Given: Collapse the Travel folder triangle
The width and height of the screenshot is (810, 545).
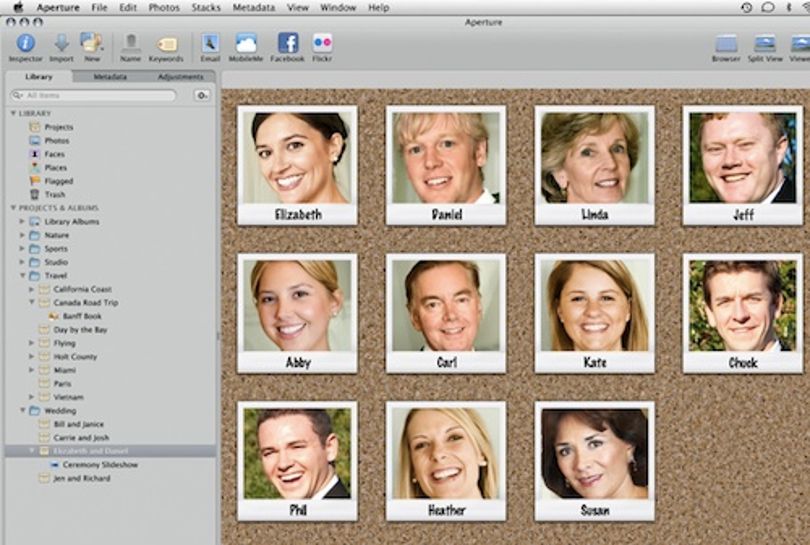Looking at the screenshot, I should point(23,275).
